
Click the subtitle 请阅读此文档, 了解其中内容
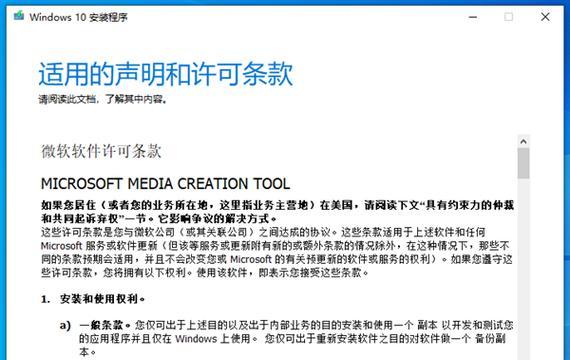coord(103,99)
